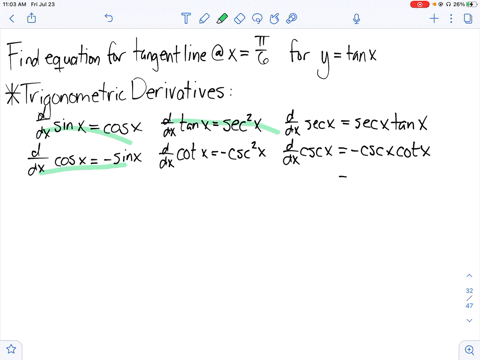Toggle the favorite star icon
The image size is (480, 360).
(x=11, y=349)
